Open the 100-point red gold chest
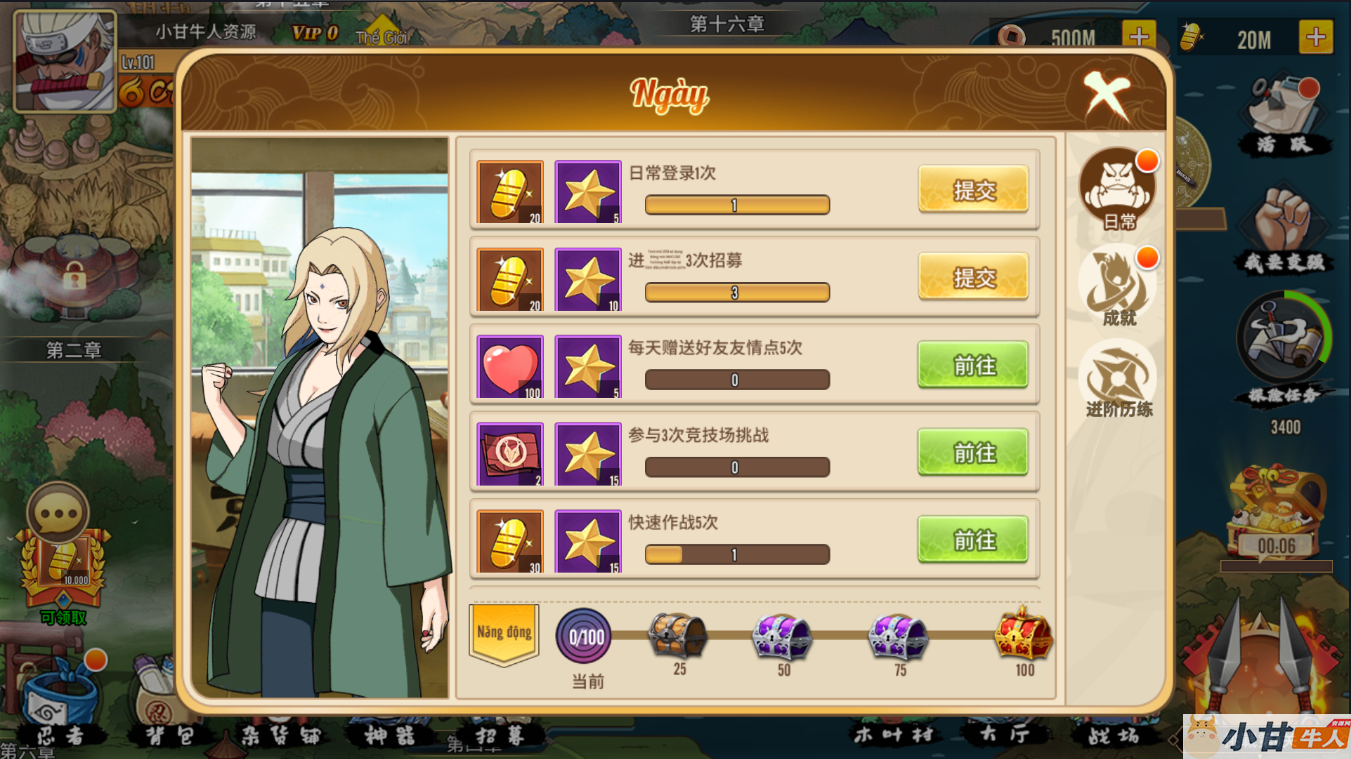 1024,634
